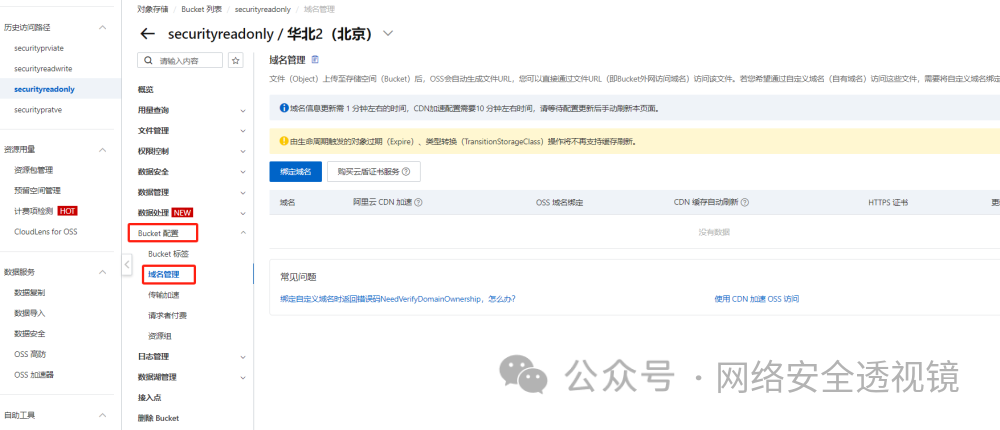Click the help icon beside CDN 缓存自动刷新
The width and height of the screenshot is (1000, 430).
point(744,202)
